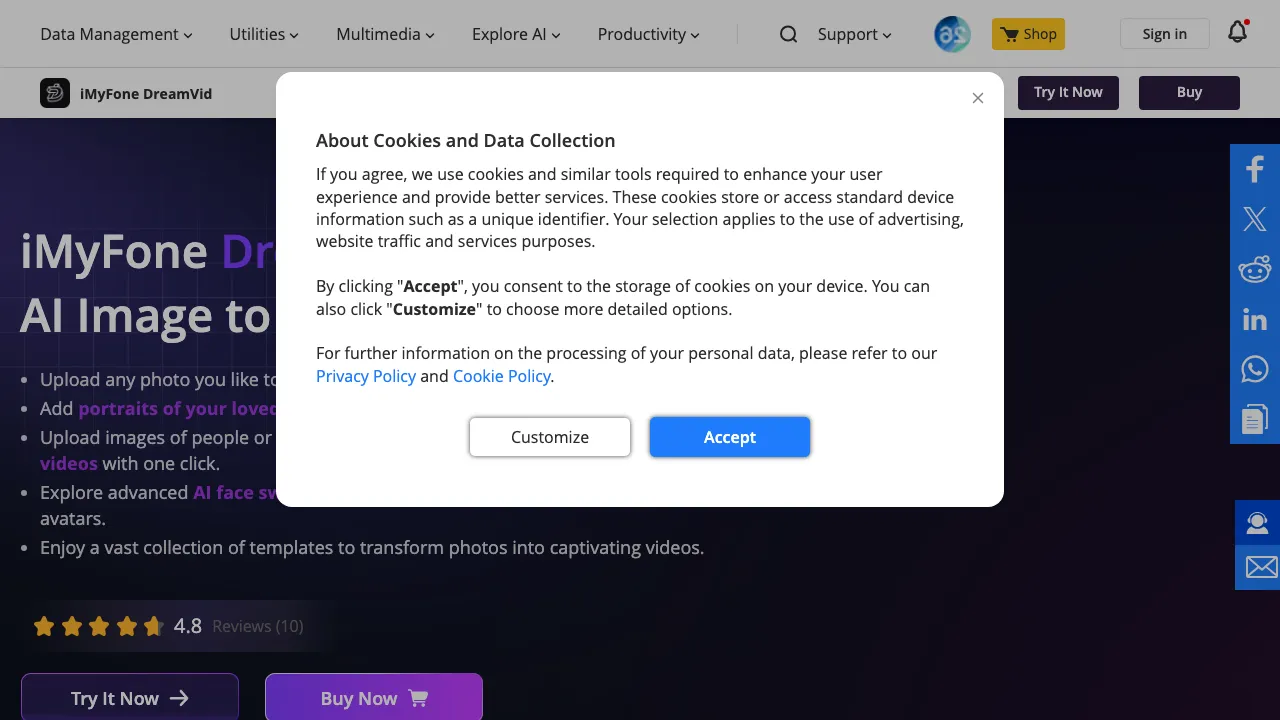Expand the Utilities dropdown menu

coord(264,34)
